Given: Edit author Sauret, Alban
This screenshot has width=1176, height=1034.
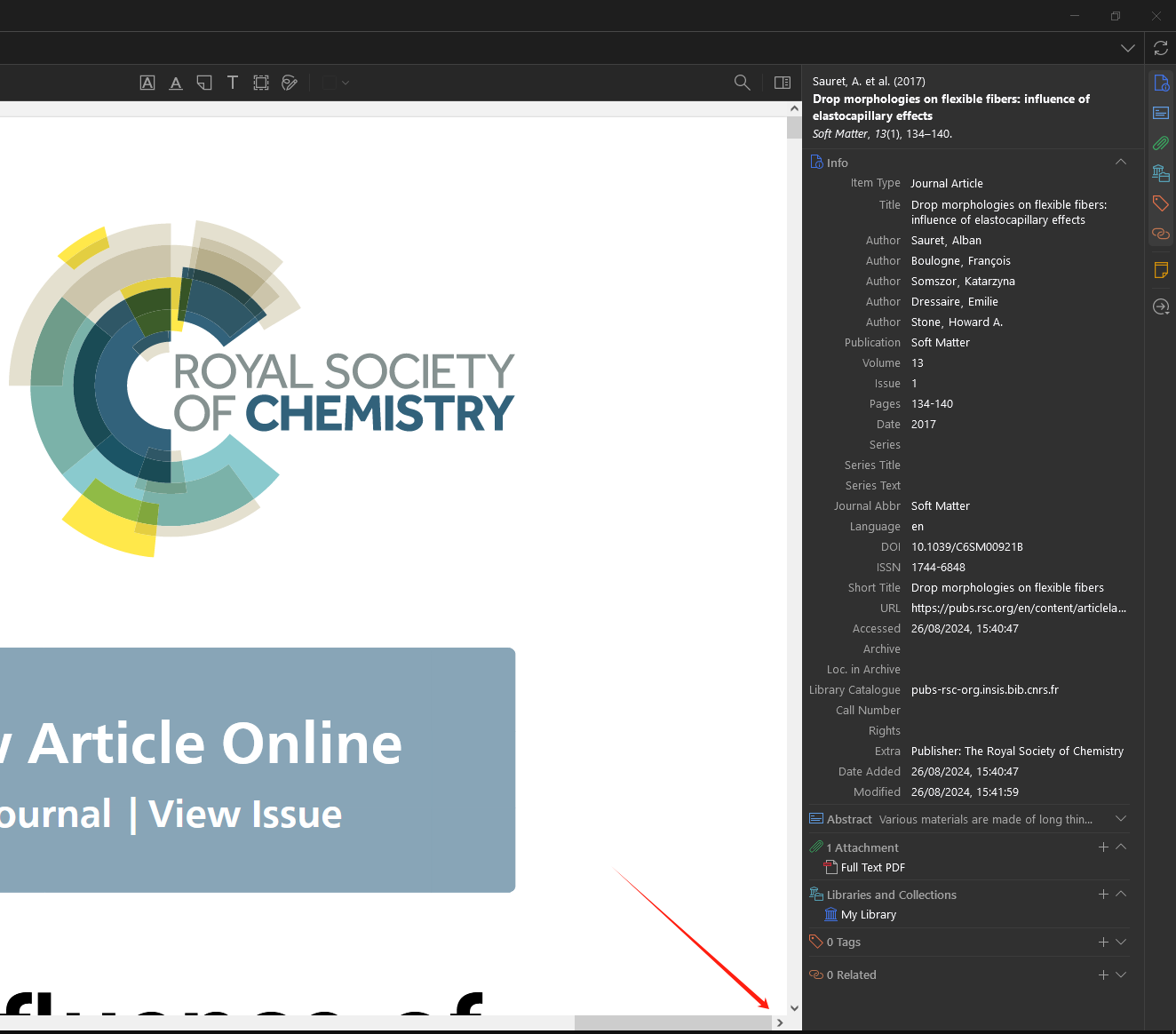Looking at the screenshot, I should point(946,241).
